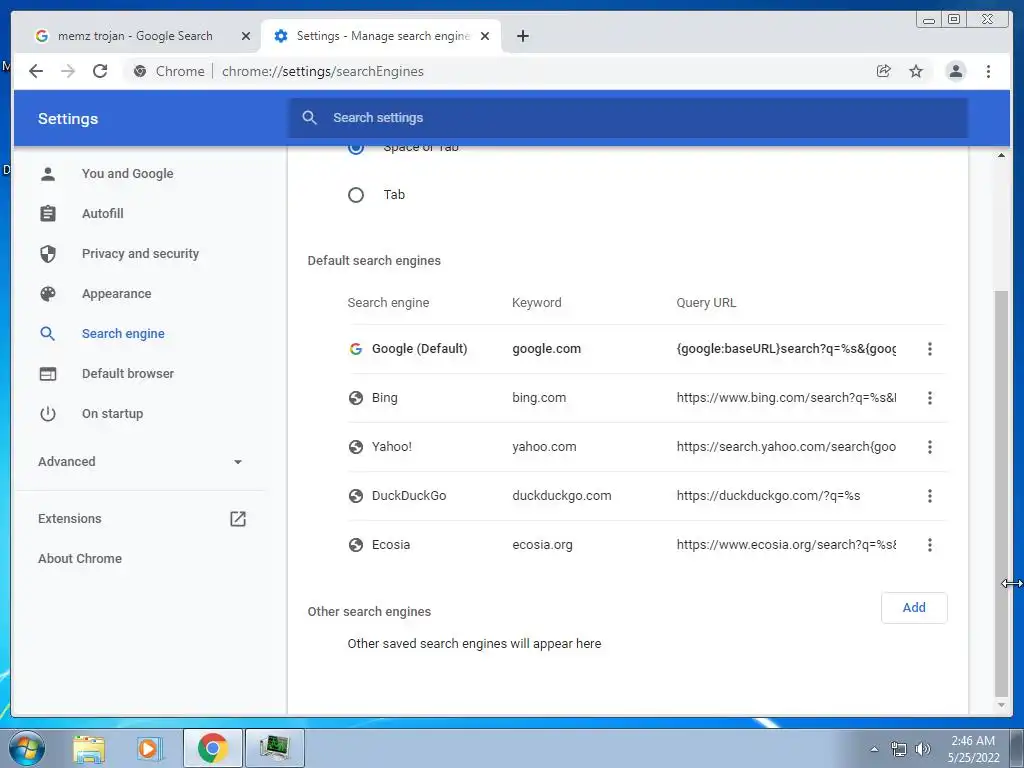Open Windows Explorer from the taskbar
This screenshot has width=1024, height=768.
click(x=89, y=749)
